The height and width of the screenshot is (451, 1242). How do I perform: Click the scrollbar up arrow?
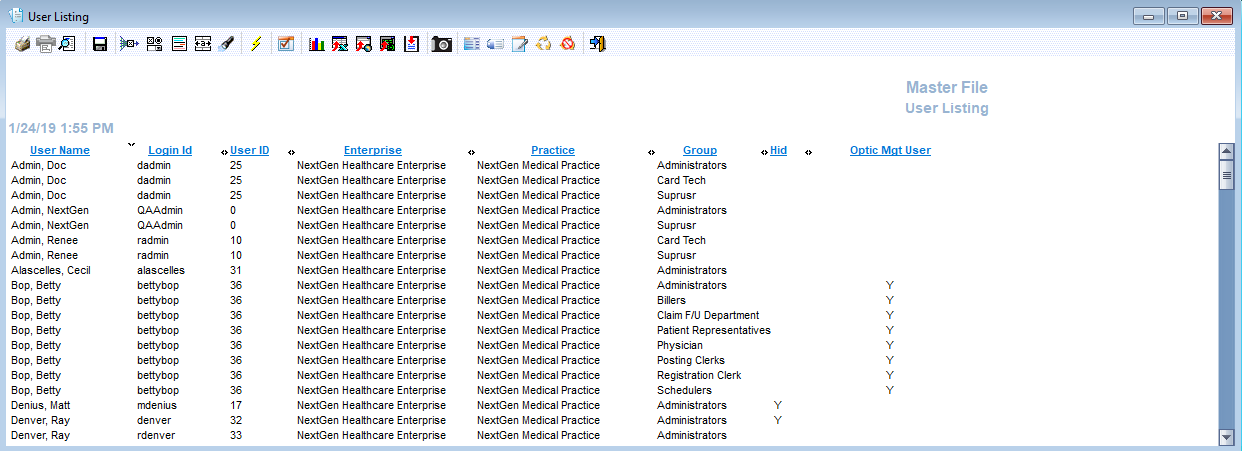pyautogui.click(x=1226, y=151)
